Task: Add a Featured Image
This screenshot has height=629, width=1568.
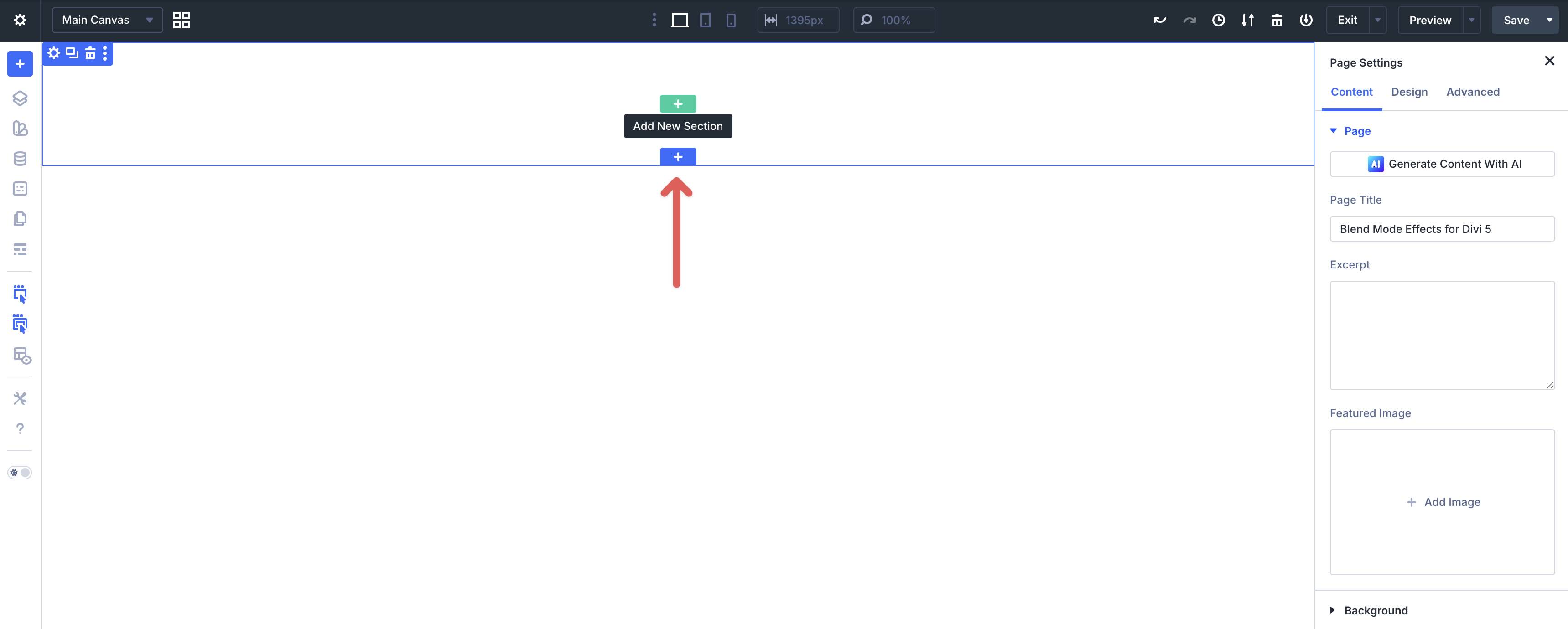Action: click(1443, 502)
